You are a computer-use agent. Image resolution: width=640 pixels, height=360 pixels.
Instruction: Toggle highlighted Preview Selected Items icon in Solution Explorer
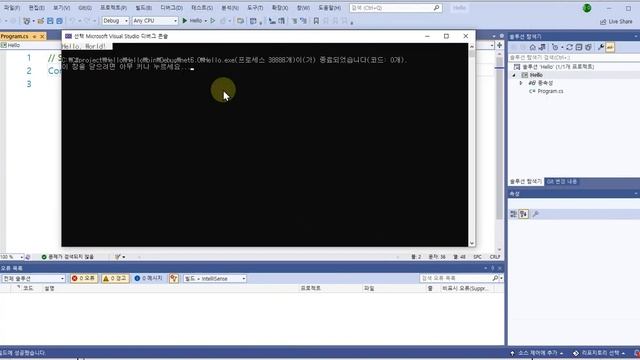click(610, 47)
